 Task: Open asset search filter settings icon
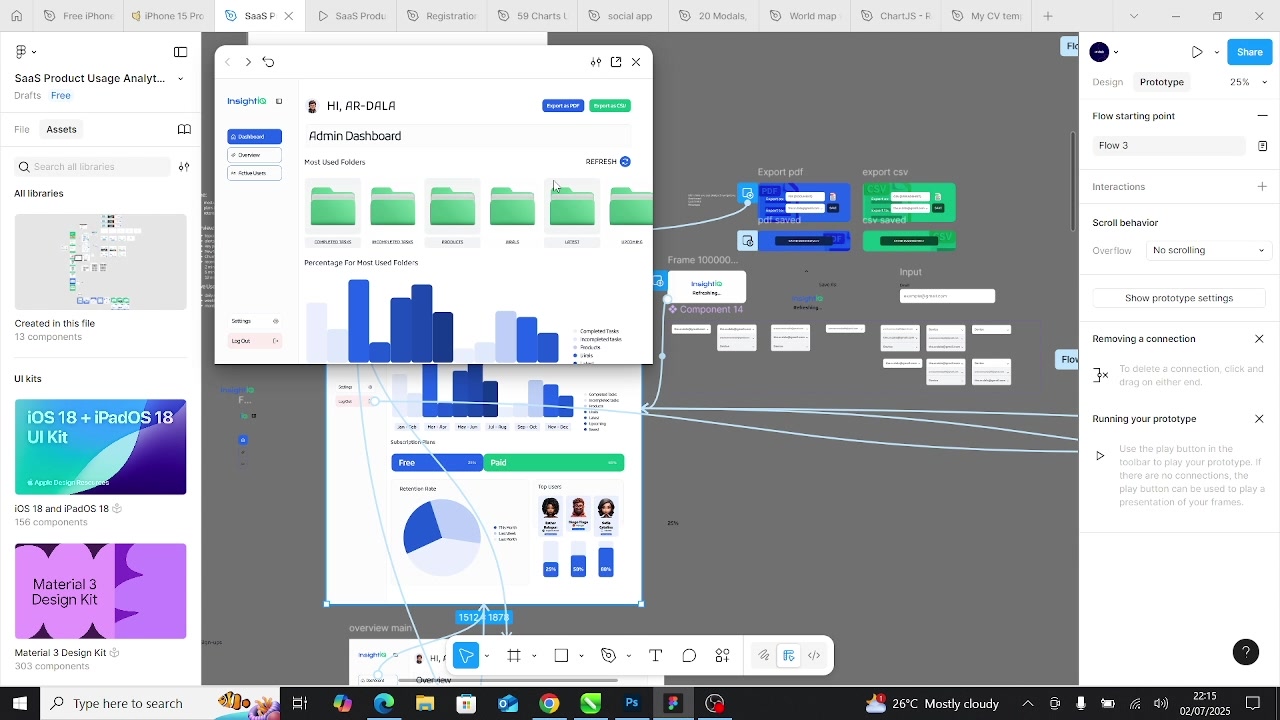(x=184, y=167)
